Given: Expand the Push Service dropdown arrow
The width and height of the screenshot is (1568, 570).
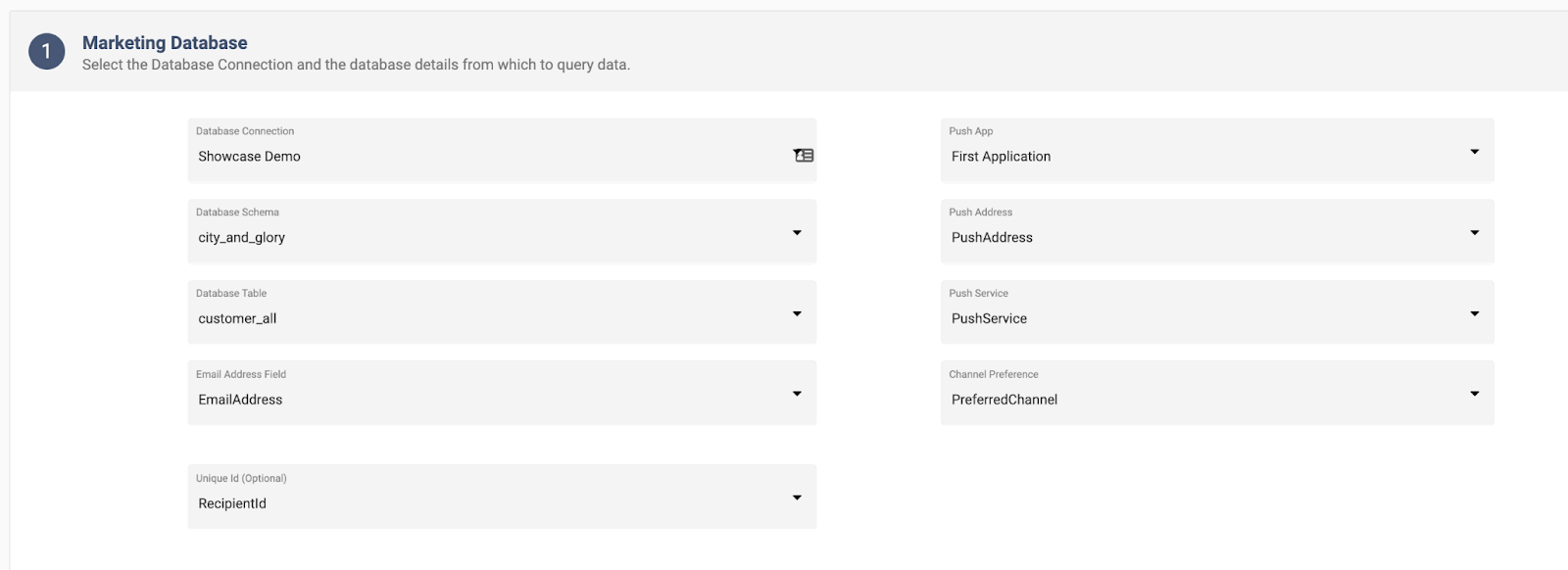Looking at the screenshot, I should 1475,314.
